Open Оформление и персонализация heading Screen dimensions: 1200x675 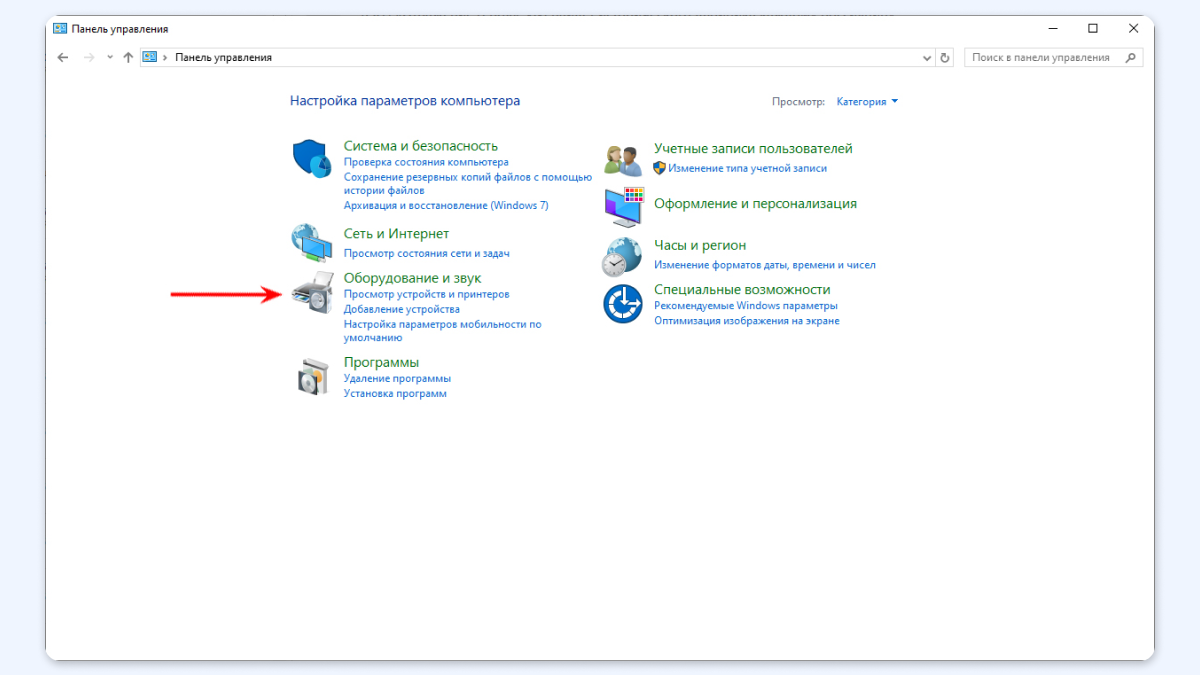pos(755,203)
